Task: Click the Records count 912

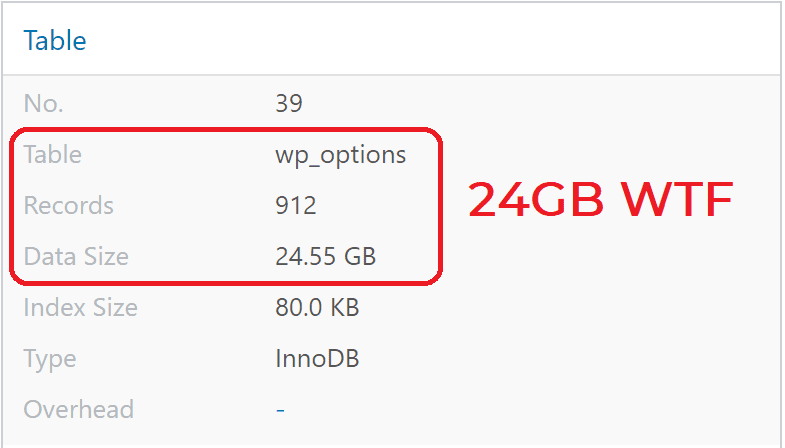Action: click(x=295, y=205)
